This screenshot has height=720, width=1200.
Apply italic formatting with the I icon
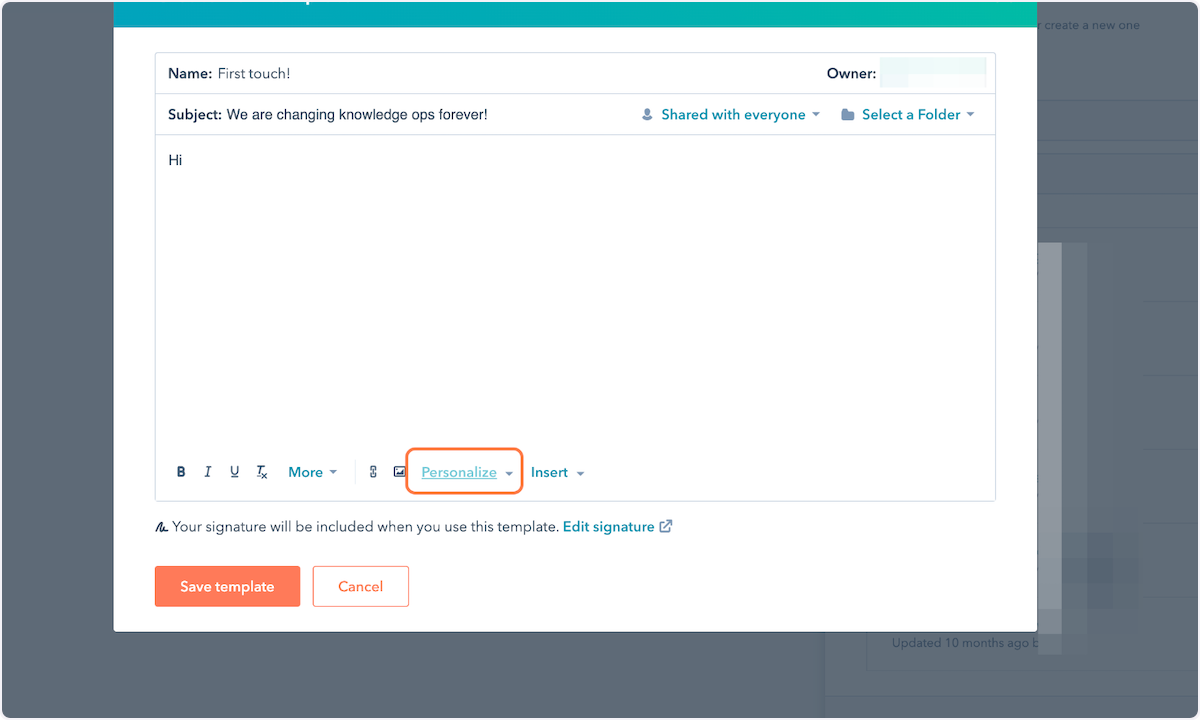coord(208,472)
